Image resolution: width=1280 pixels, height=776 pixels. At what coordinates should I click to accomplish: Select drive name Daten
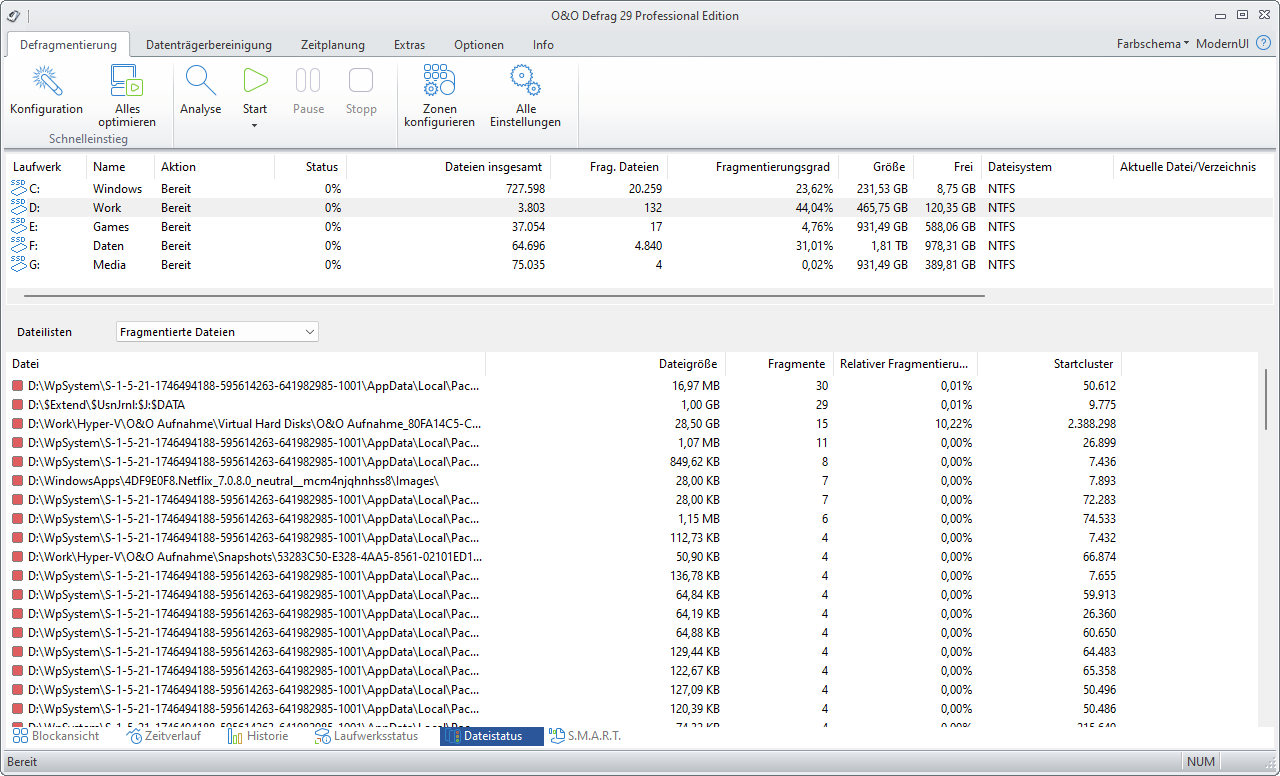tap(108, 245)
